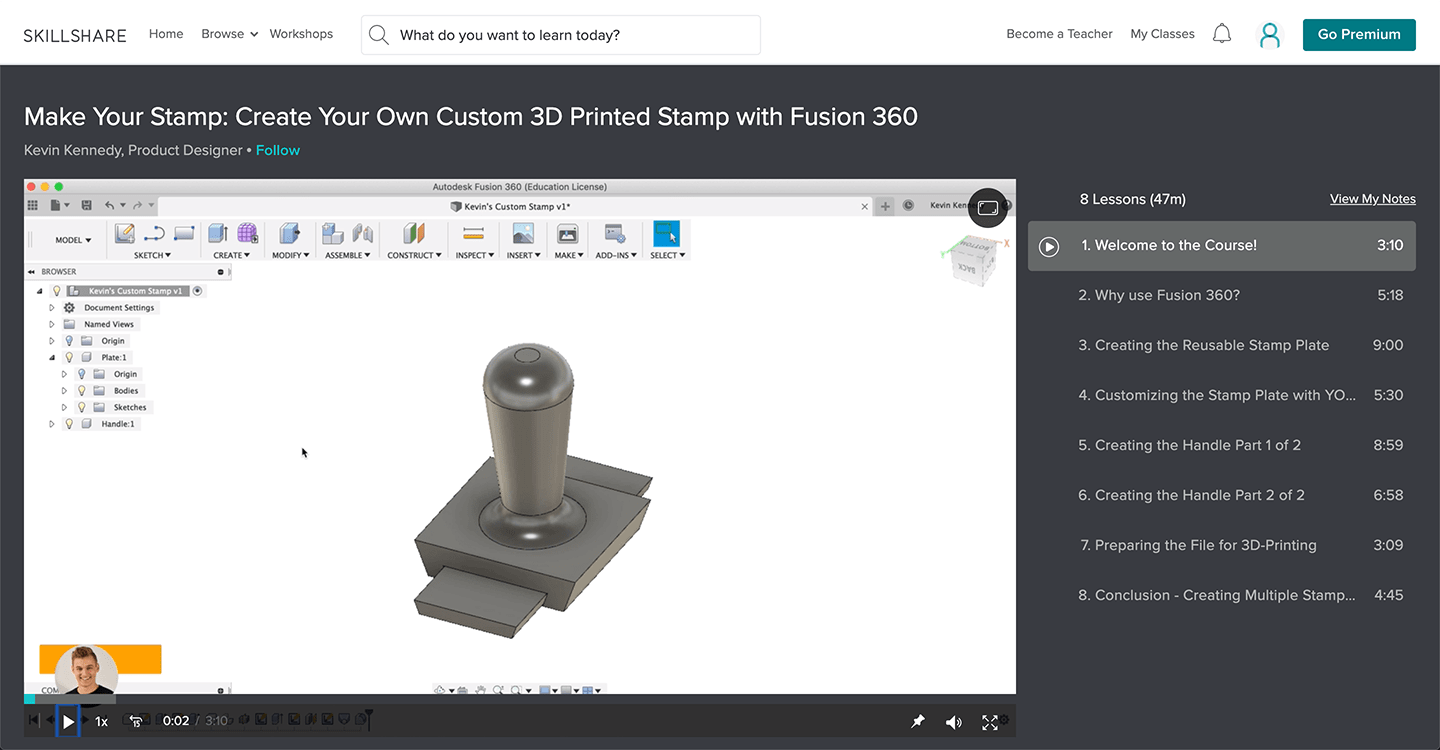Activate radio button beside Kevin's Custom Stamp v1
Image resolution: width=1440 pixels, height=750 pixels.
tap(197, 291)
